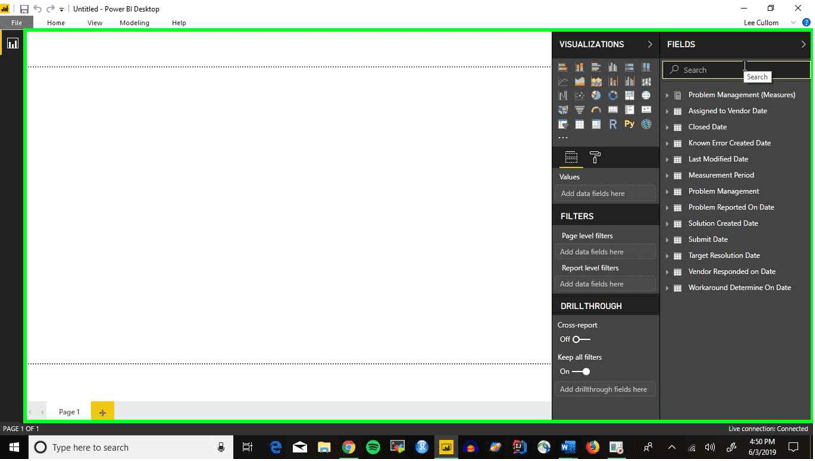
Task: Open the Modeling ribbon tab
Action: coord(134,23)
